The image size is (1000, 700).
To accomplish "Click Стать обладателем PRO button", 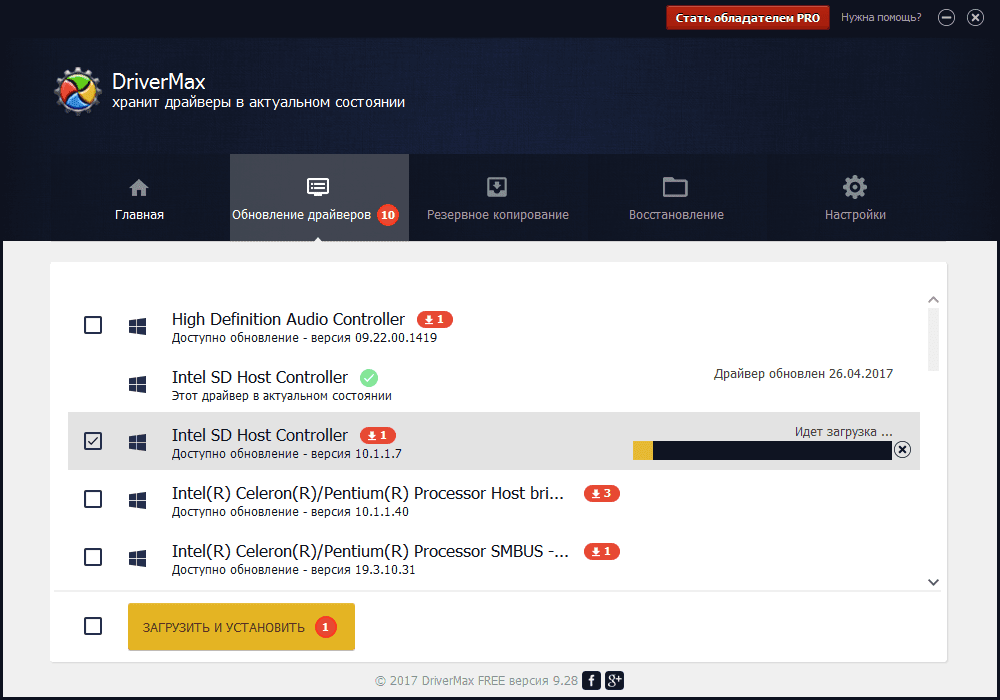I will (747, 18).
